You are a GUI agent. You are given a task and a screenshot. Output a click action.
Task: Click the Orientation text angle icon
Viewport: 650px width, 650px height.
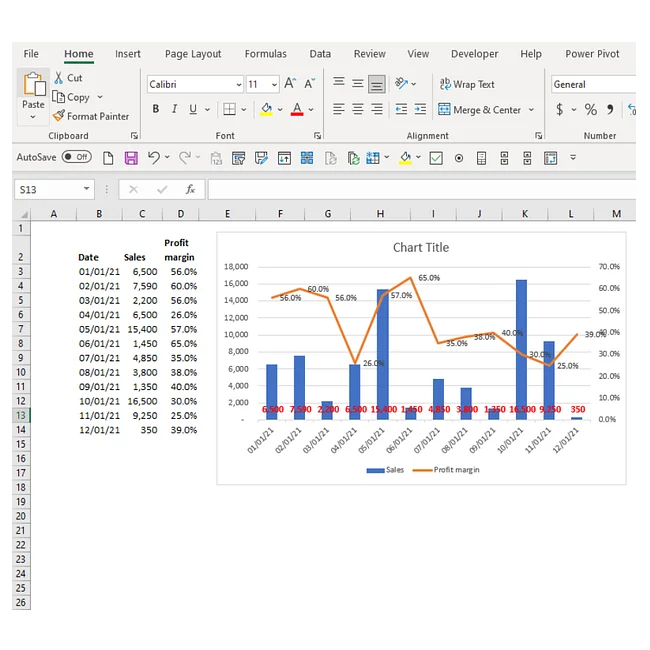401,83
